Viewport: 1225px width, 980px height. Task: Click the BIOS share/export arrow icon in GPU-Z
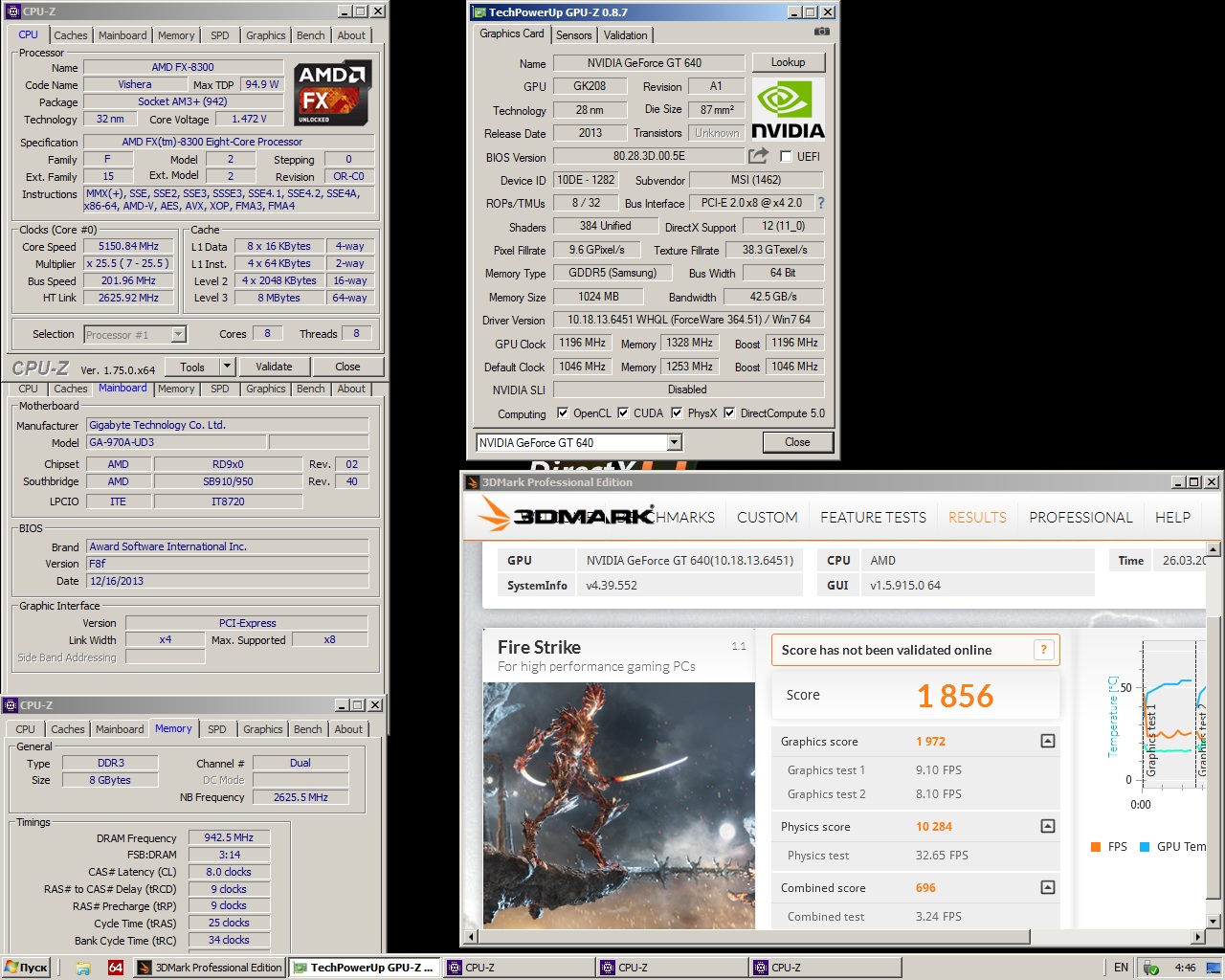[759, 155]
